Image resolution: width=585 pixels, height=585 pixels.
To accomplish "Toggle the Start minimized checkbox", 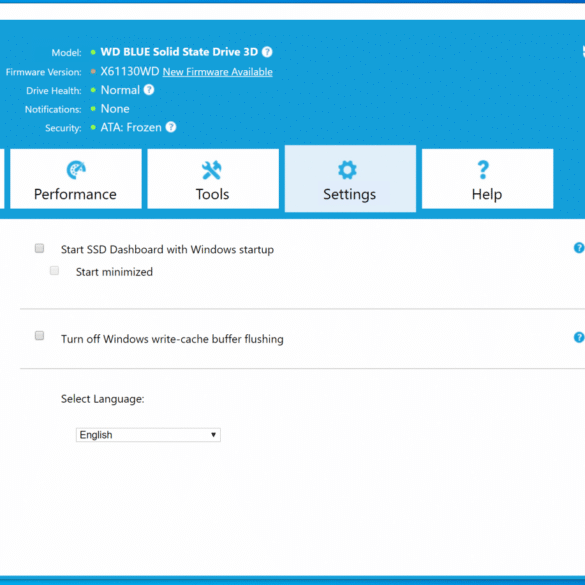I will tap(54, 270).
